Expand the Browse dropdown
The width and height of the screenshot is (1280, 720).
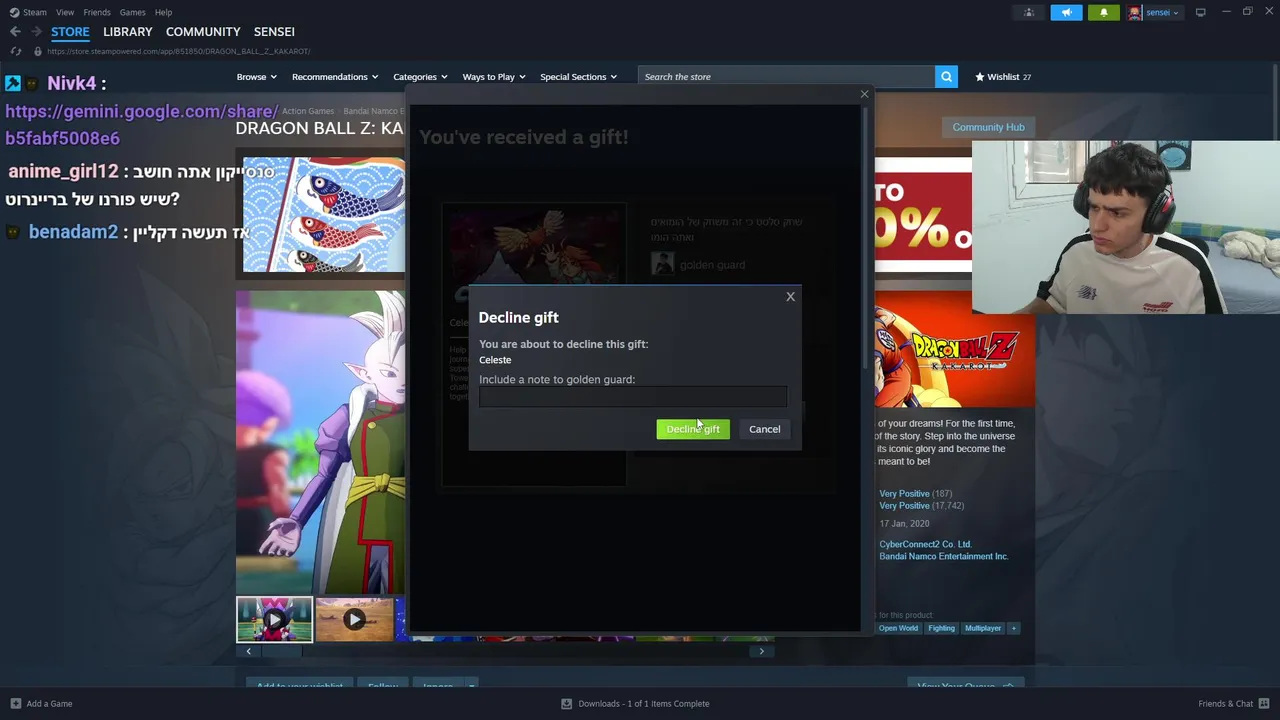click(257, 77)
